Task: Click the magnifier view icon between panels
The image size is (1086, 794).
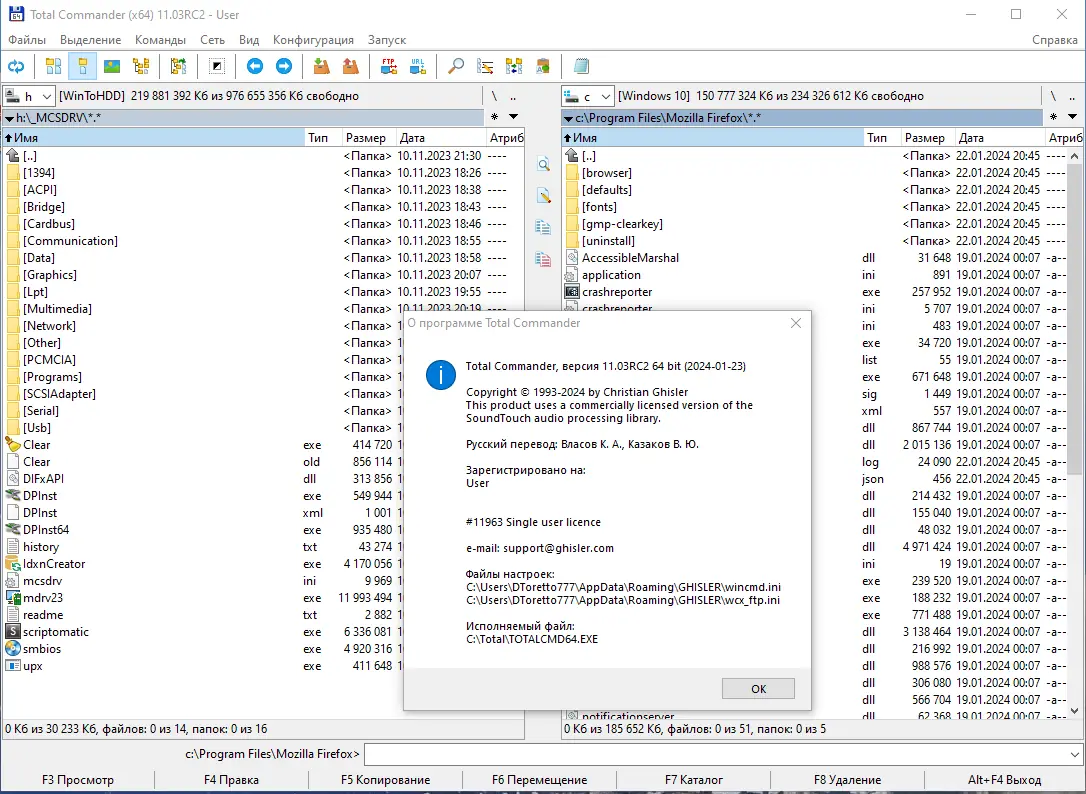Action: coord(543,164)
